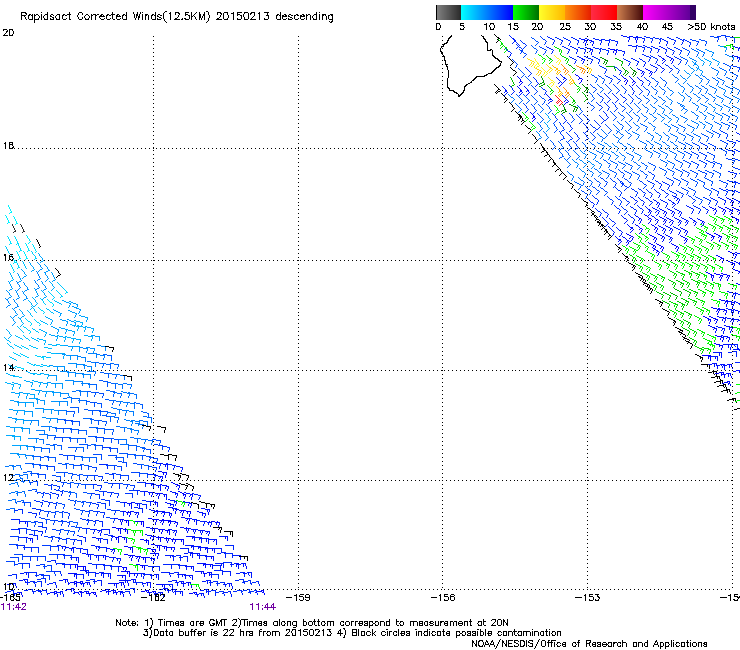
Task: Click the Hawaii Big Island coastline outline
Action: [x=470, y=65]
